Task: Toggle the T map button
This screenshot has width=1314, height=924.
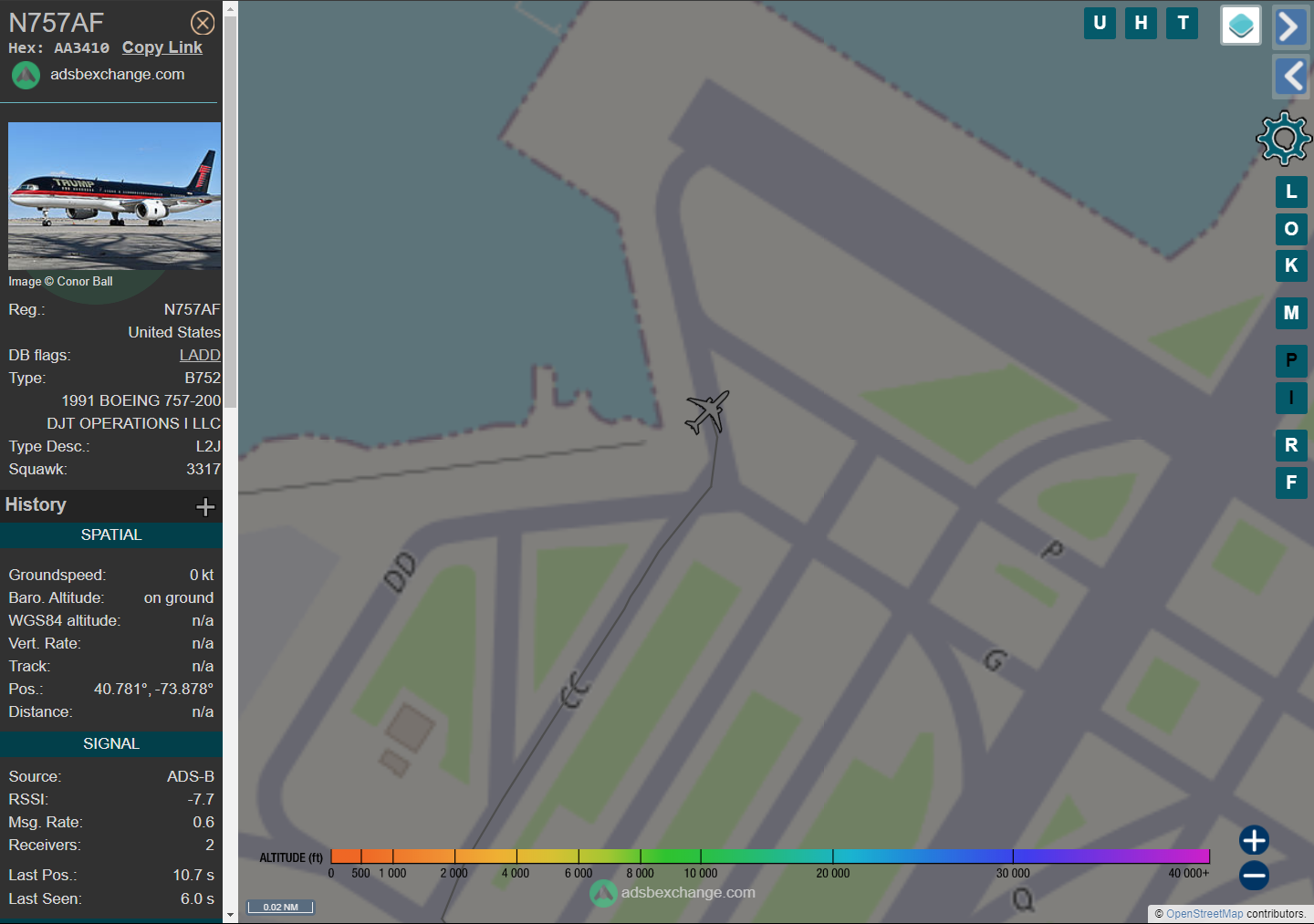Action: click(1183, 23)
